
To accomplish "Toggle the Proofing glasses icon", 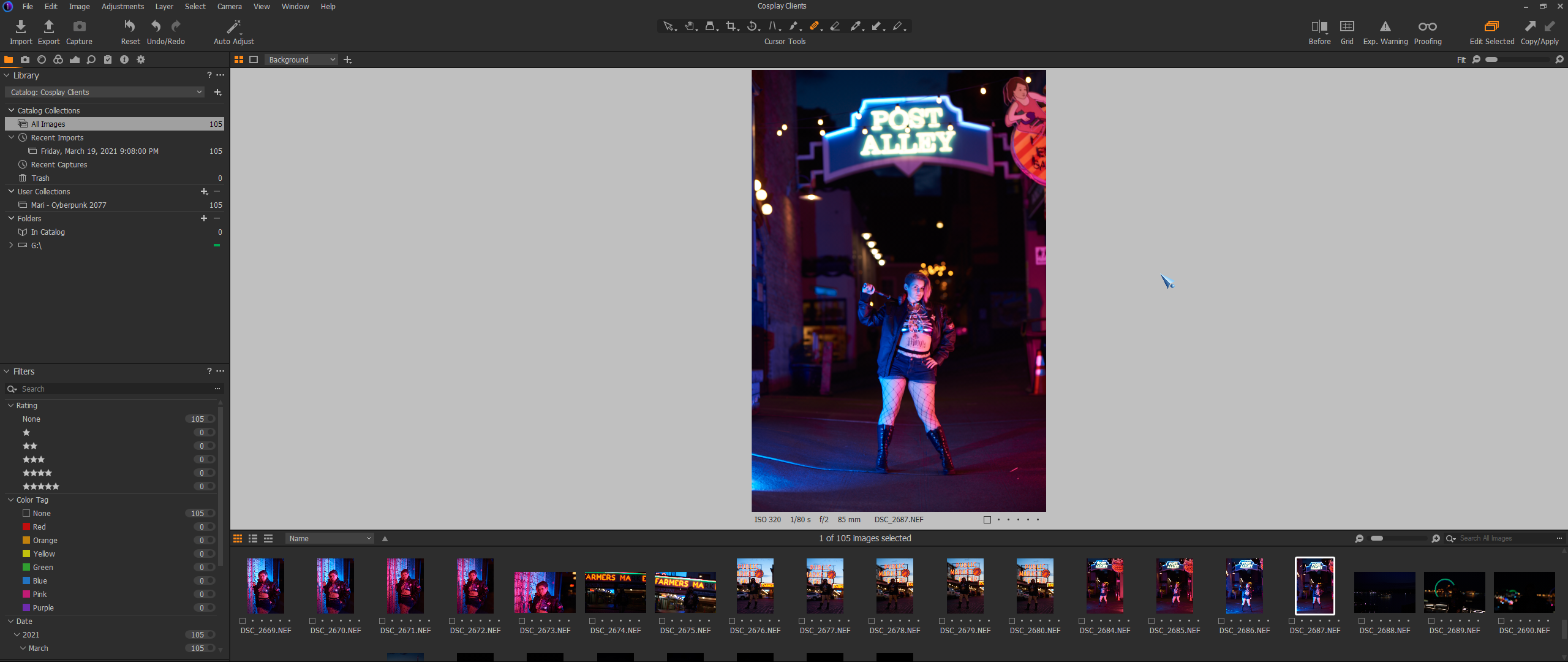I will [x=1428, y=26].
